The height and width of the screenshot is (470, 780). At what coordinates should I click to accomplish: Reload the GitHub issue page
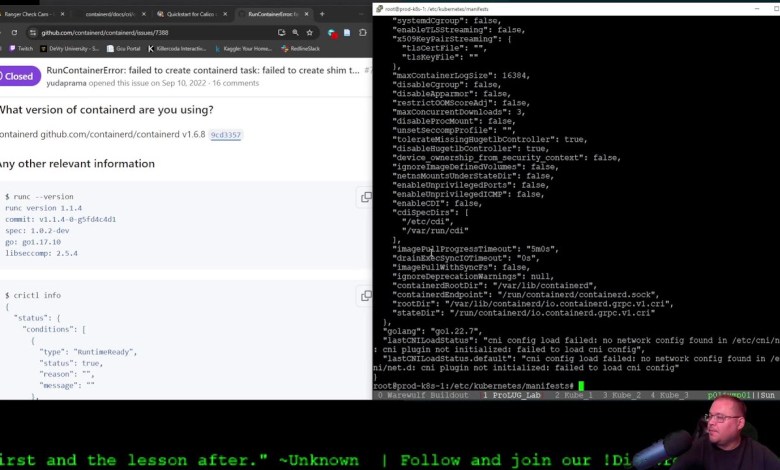click(14, 32)
